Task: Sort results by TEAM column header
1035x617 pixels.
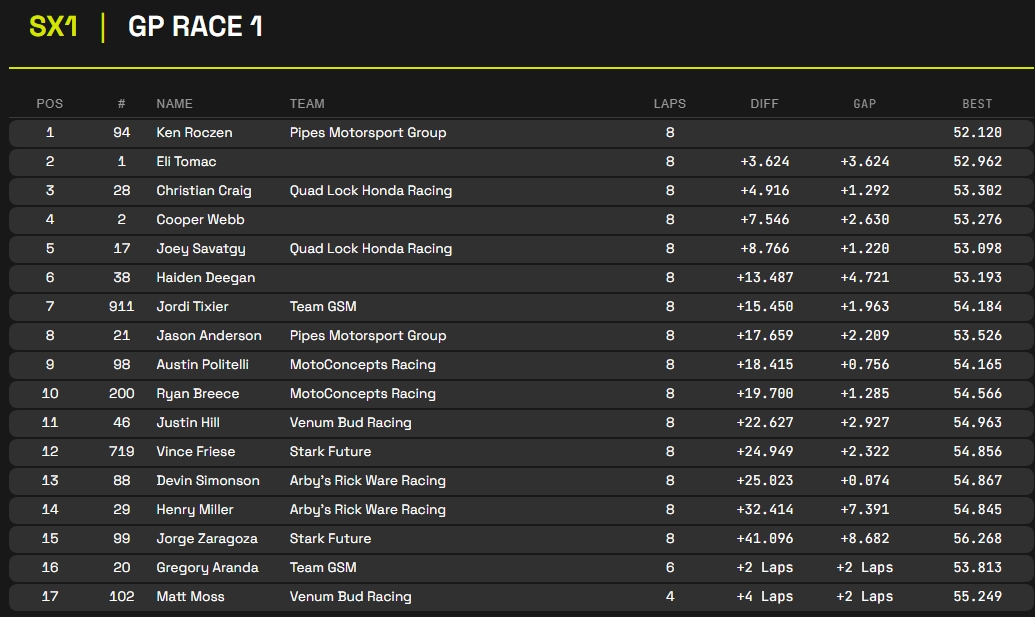Action: click(307, 104)
